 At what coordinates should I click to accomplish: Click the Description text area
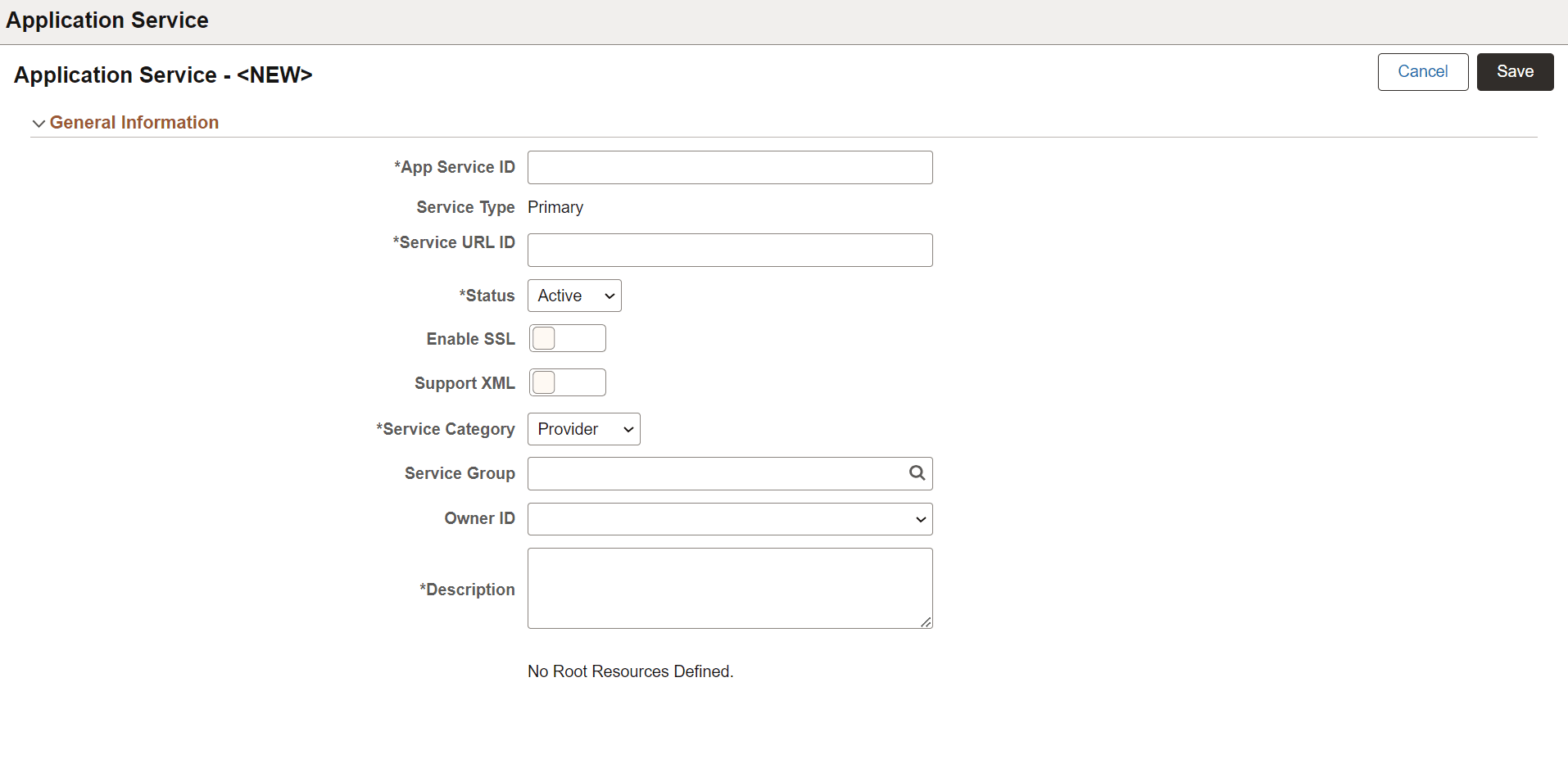tap(729, 588)
